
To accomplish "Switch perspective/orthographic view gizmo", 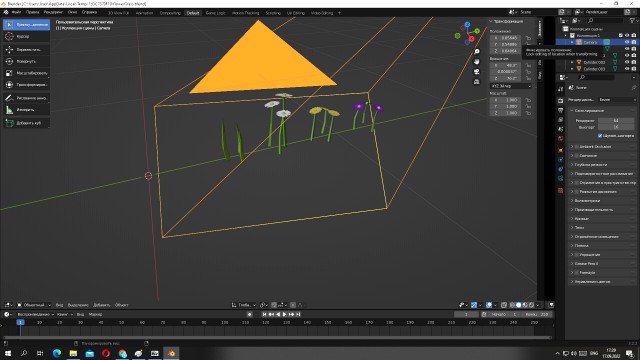I will point(476,82).
